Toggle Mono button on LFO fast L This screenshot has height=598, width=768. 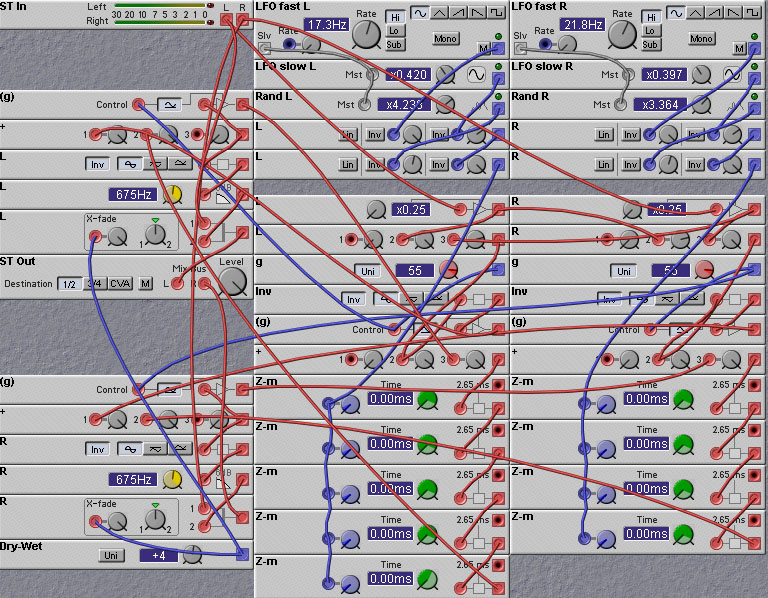coord(445,39)
